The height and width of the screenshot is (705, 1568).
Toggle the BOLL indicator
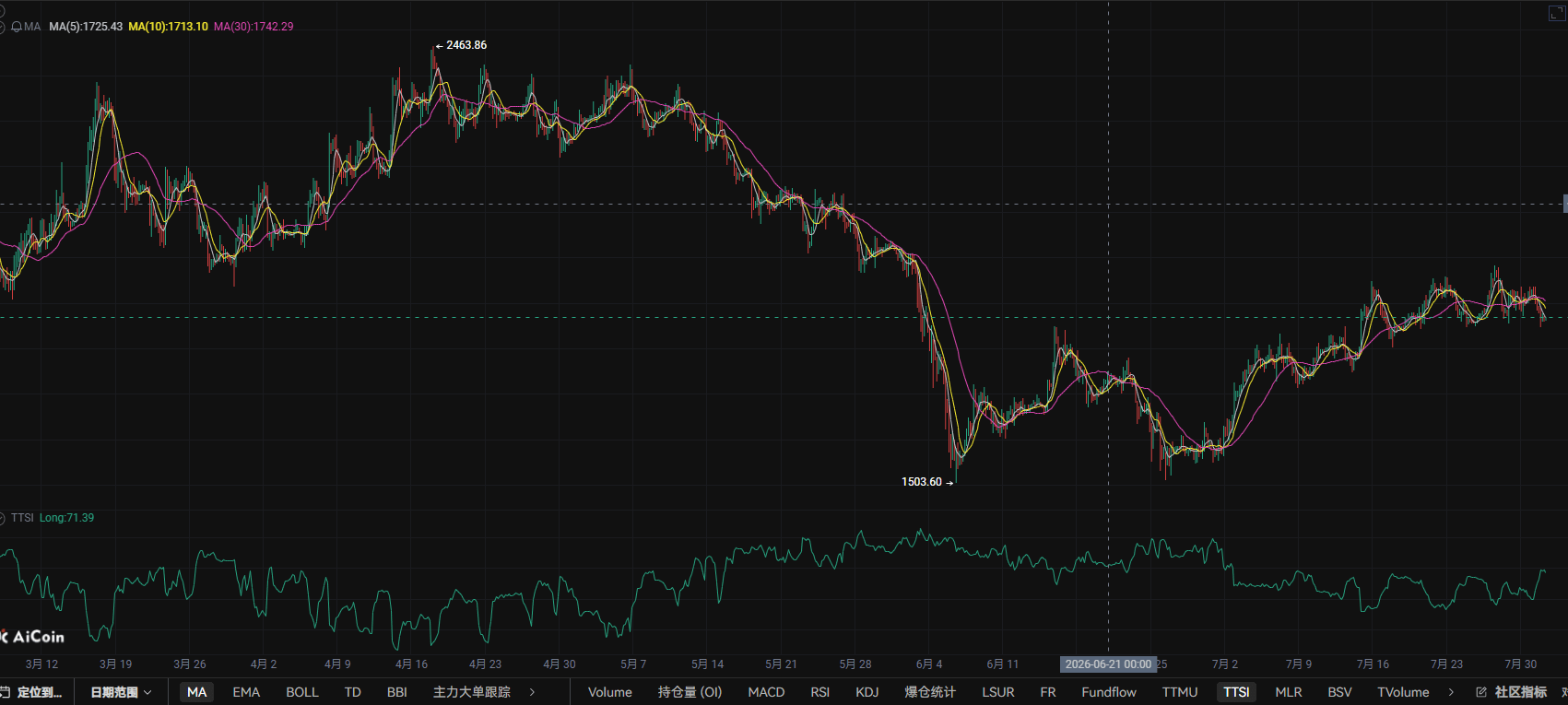pos(302,692)
